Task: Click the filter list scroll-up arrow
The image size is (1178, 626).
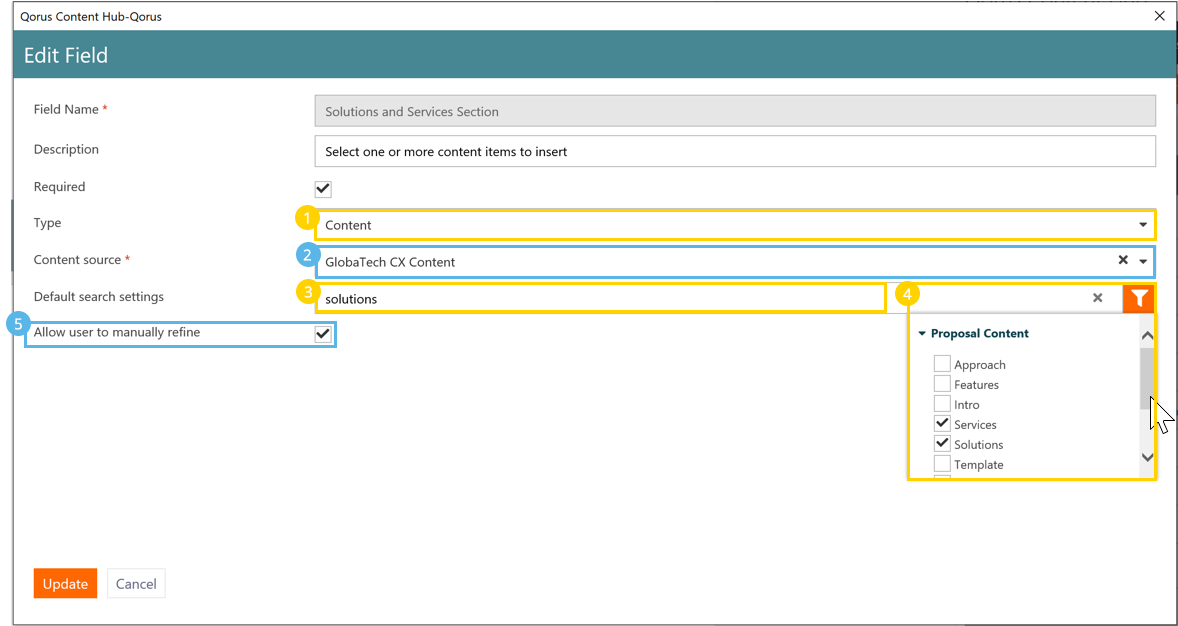Action: [x=1147, y=336]
